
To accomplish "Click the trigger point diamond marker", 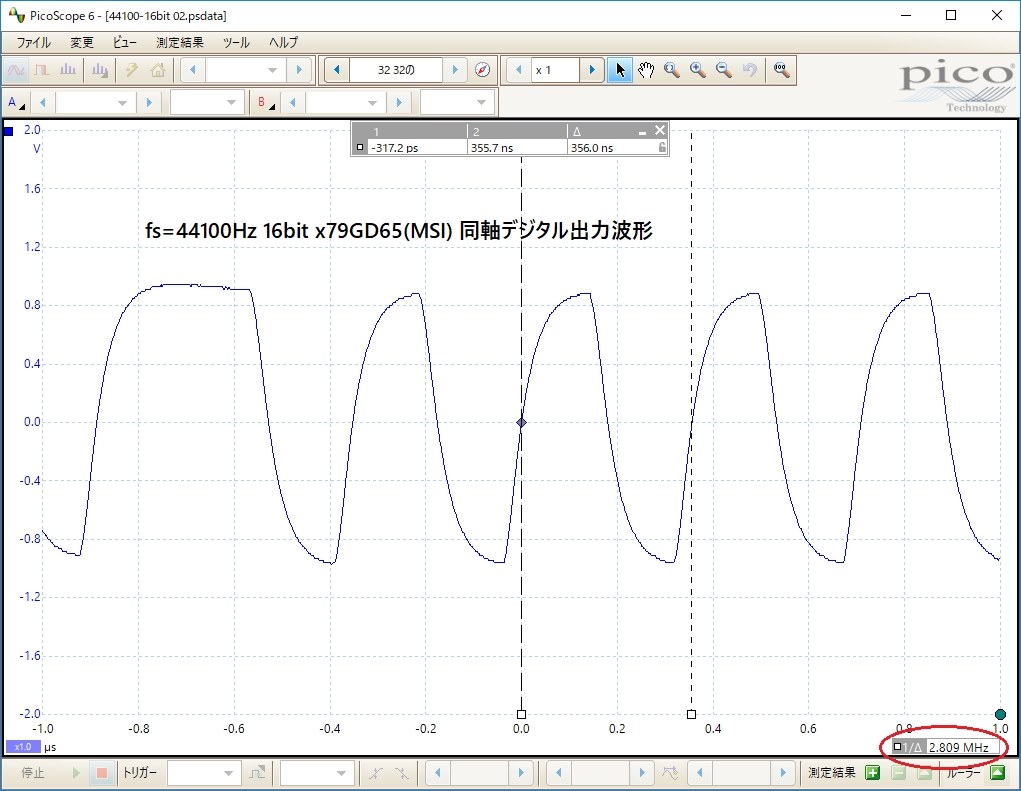I will tap(521, 423).
